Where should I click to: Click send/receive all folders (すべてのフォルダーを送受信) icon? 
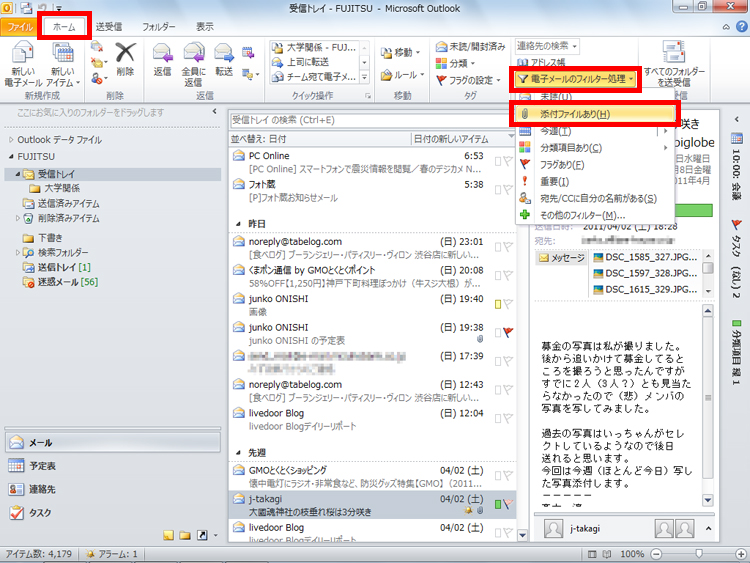pyautogui.click(x=673, y=52)
